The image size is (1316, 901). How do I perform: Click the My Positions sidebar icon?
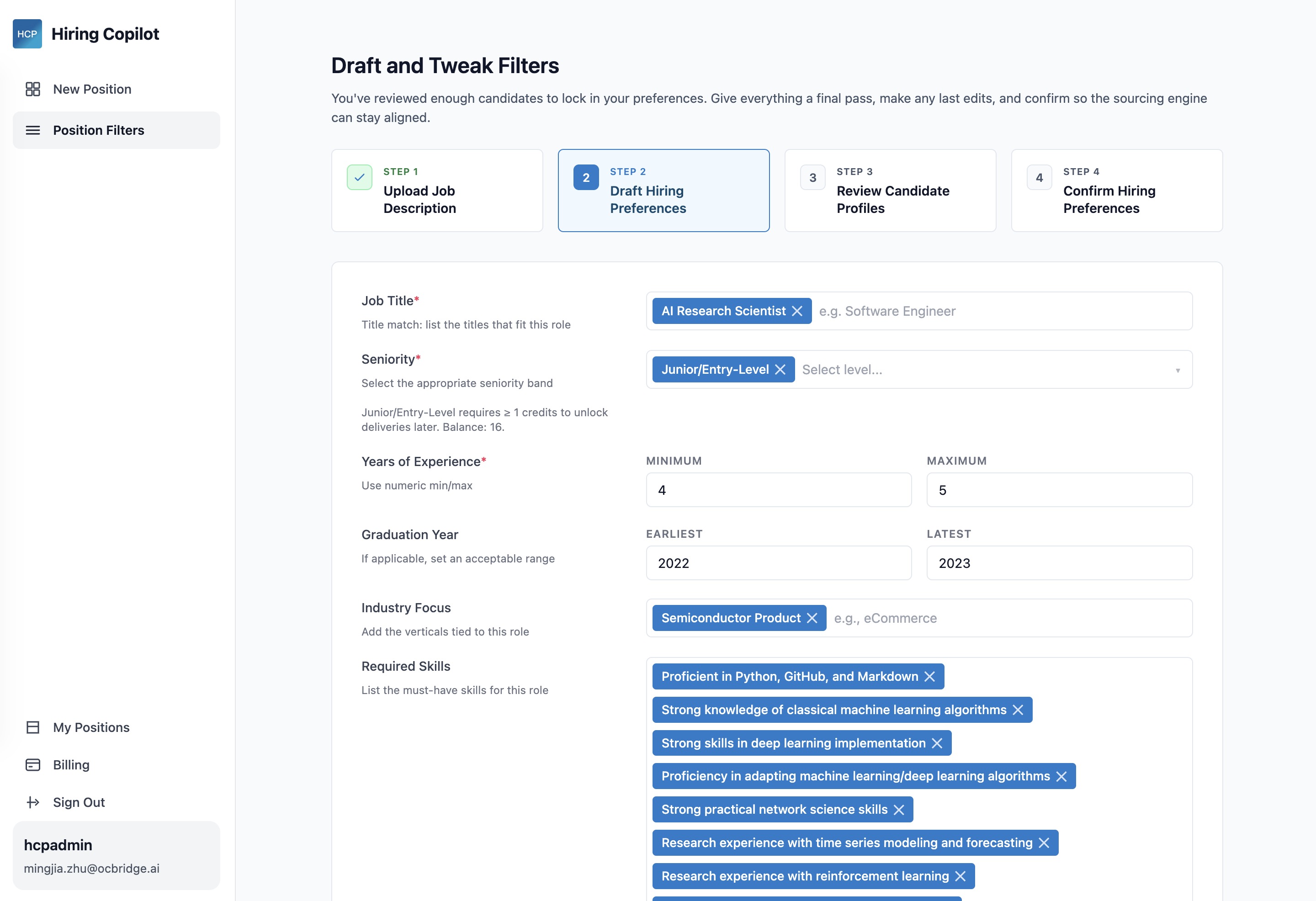[x=33, y=727]
